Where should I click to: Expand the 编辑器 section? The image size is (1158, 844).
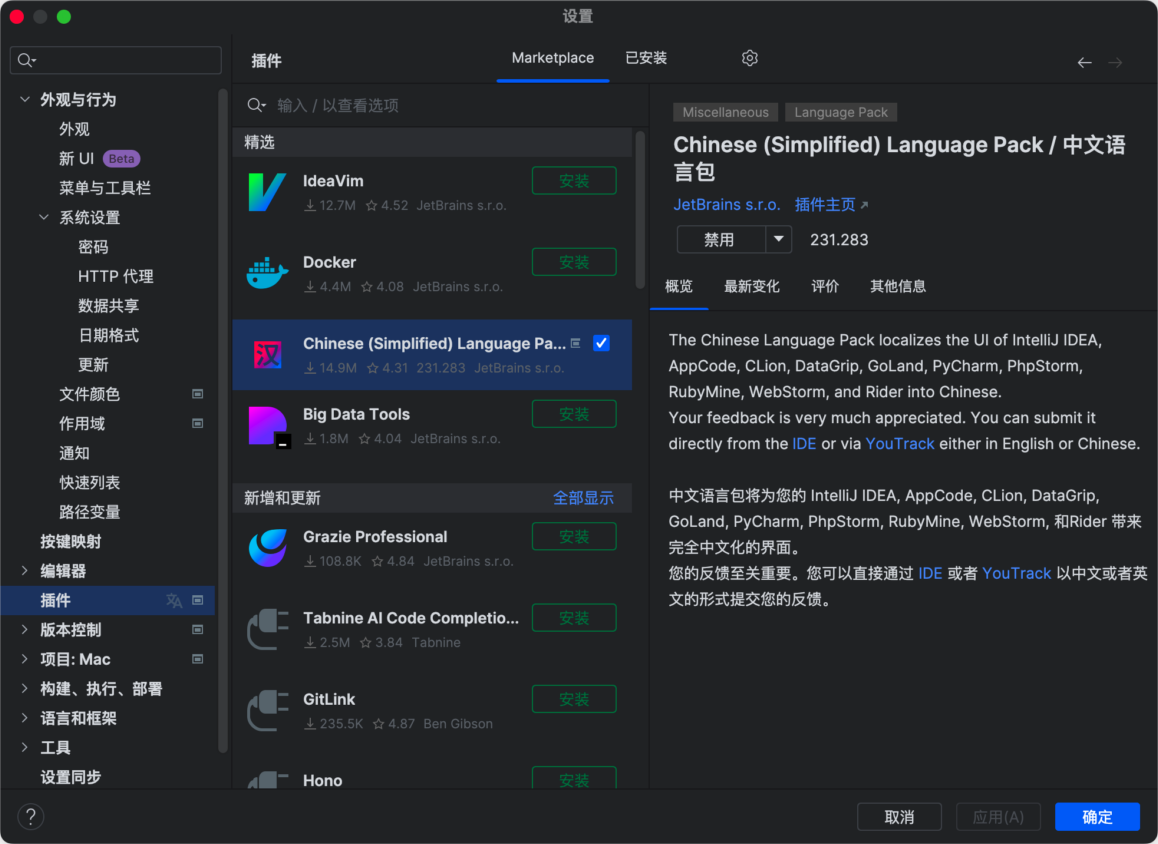pos(25,571)
